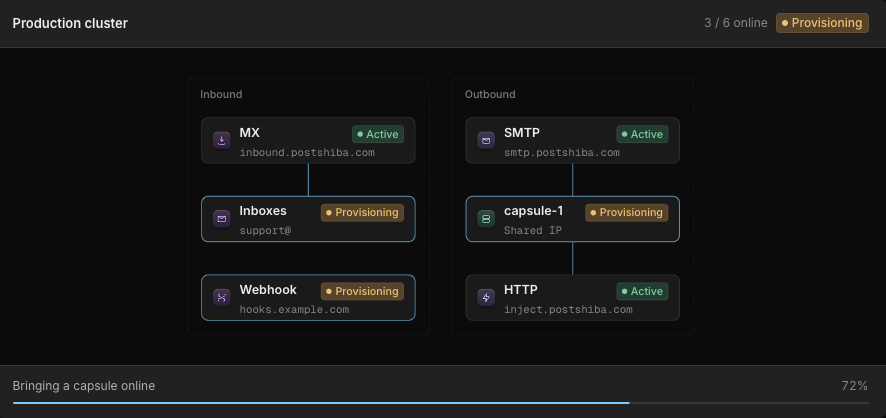Open the SMTP node card
Viewport: 886px width, 418px height.
572,141
